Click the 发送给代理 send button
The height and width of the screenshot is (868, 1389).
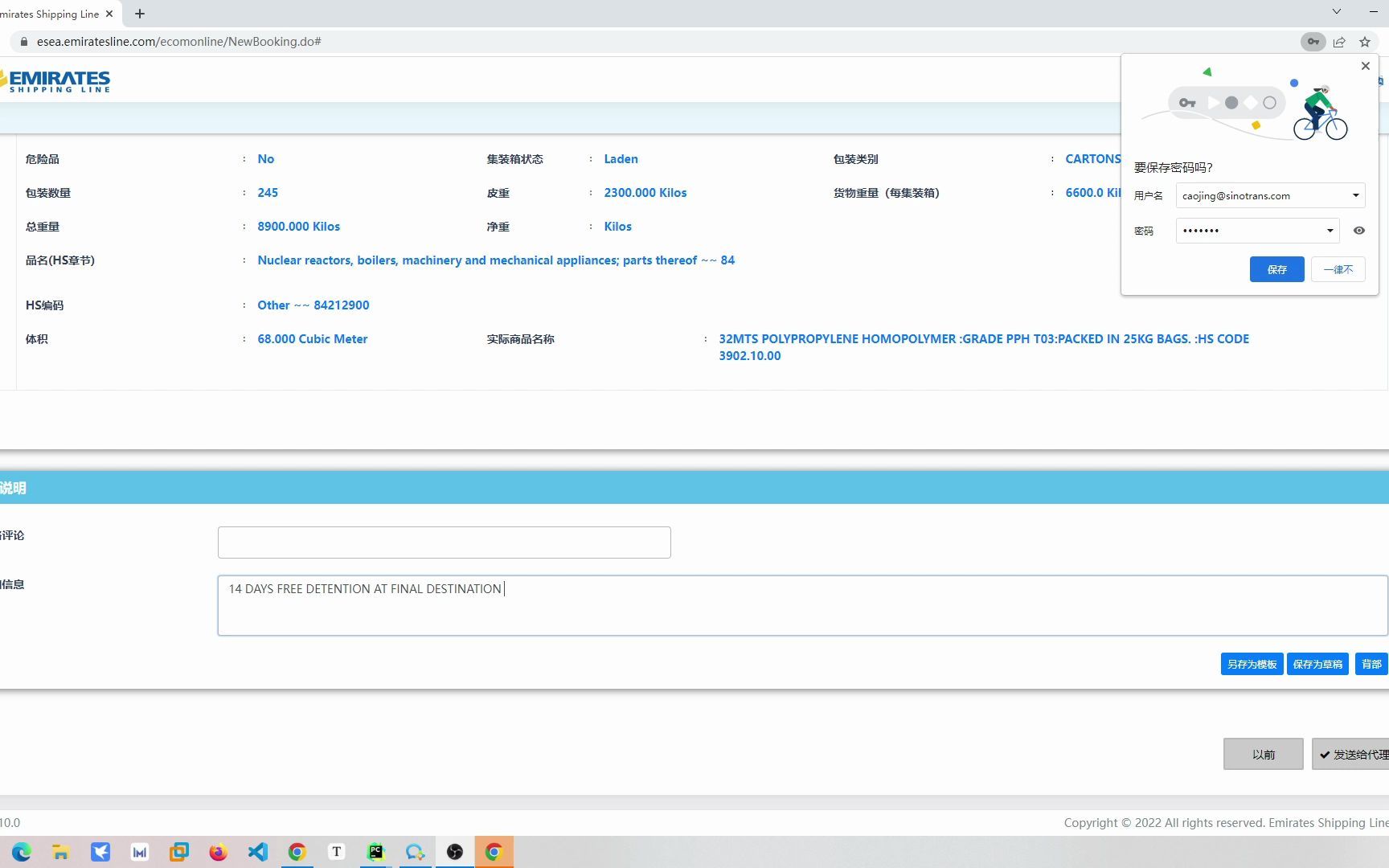pyautogui.click(x=1352, y=754)
